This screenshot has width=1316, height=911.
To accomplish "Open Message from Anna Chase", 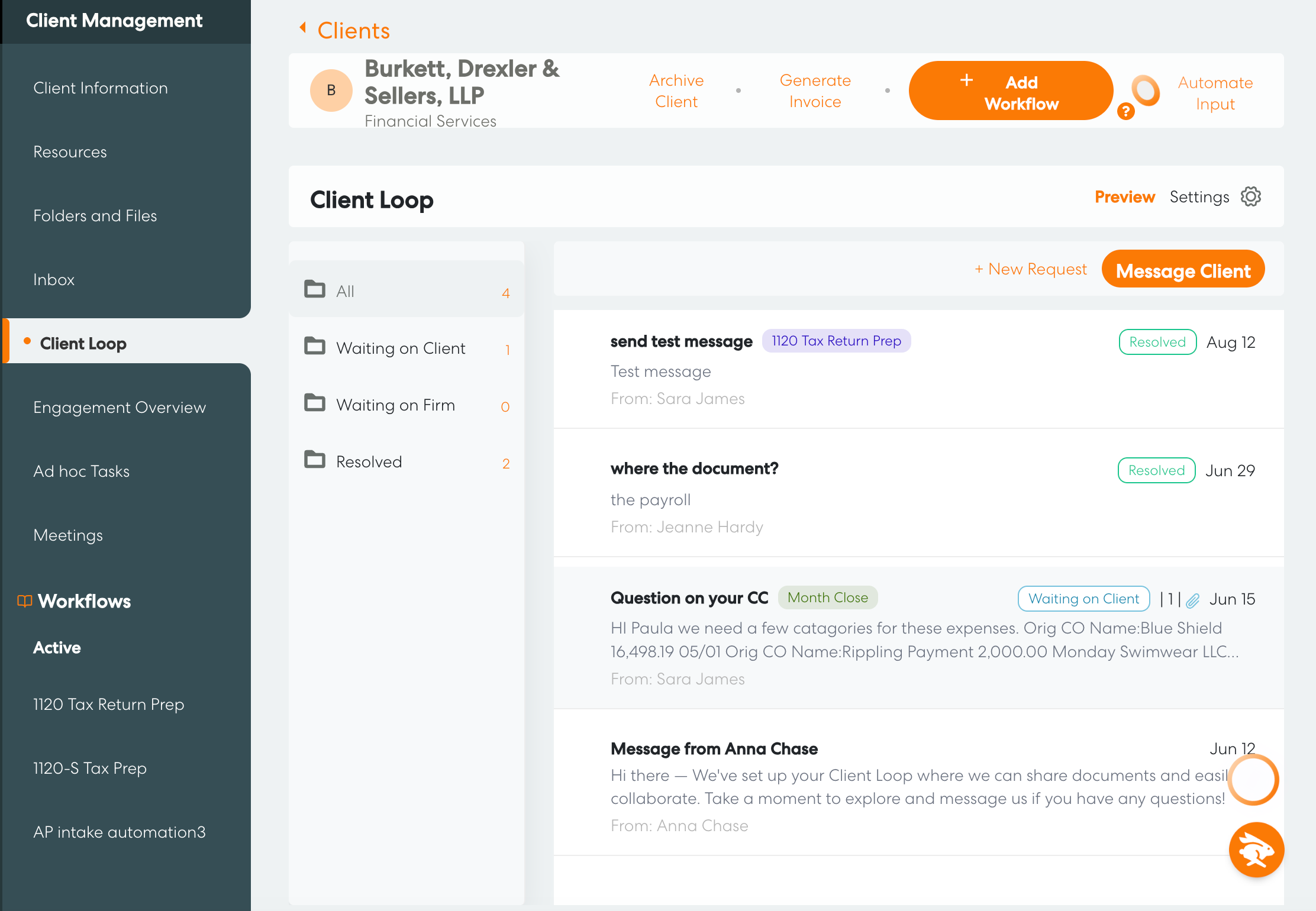I will (x=918, y=782).
